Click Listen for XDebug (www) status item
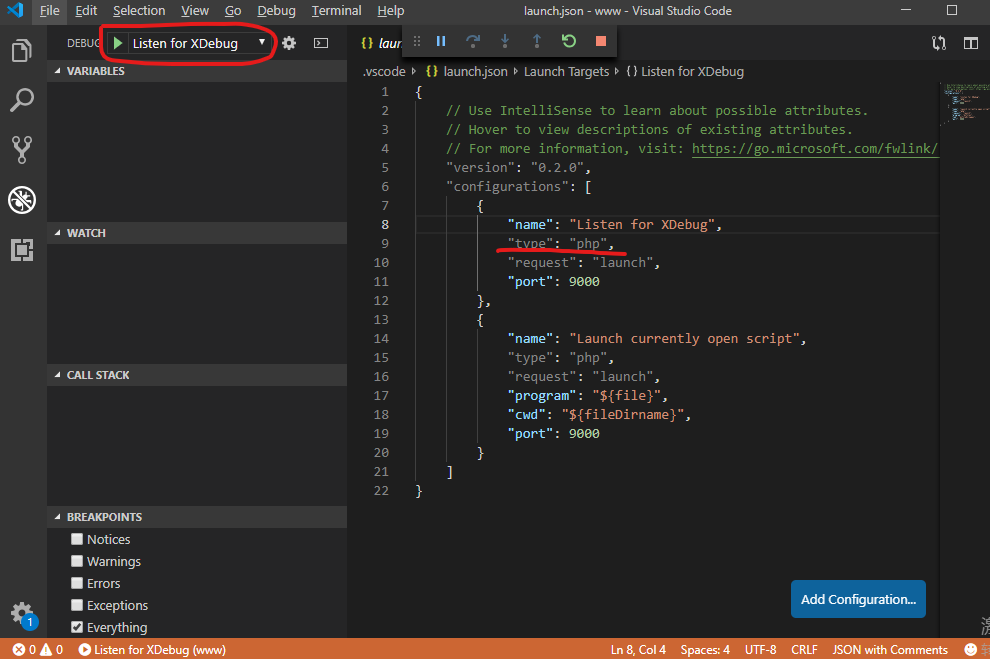 pos(152,650)
